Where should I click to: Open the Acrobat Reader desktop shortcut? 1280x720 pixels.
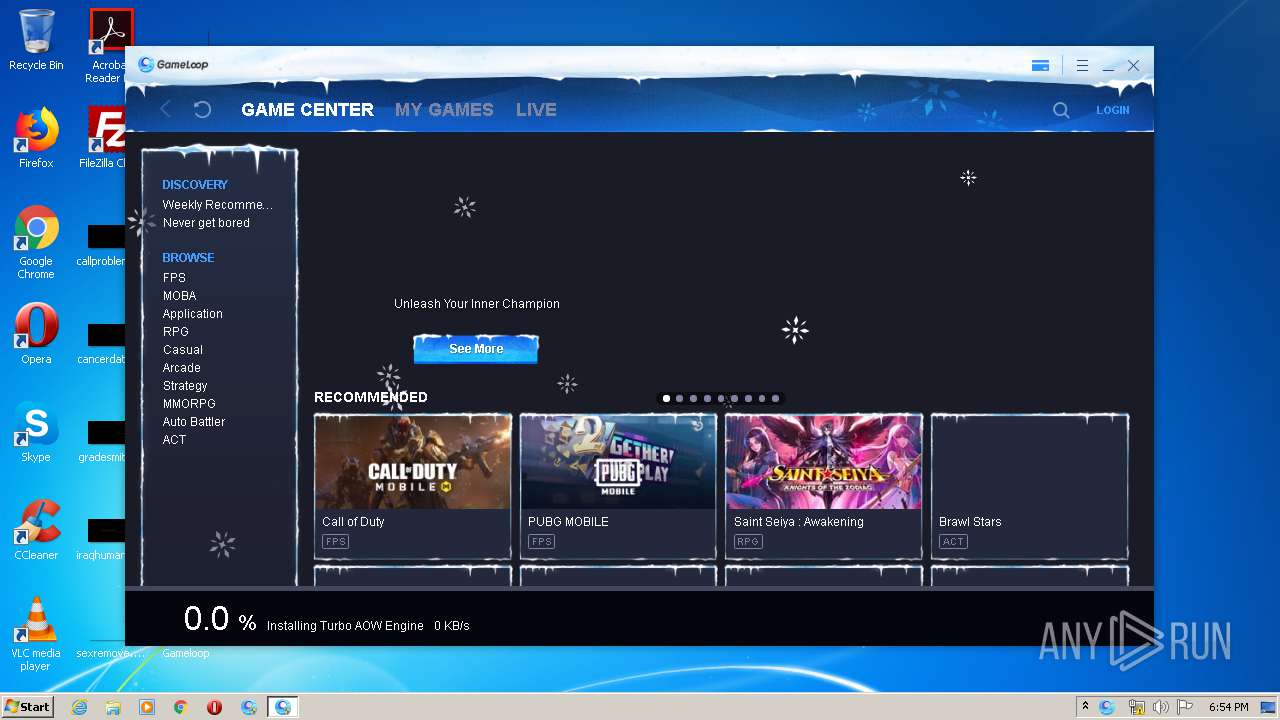(107, 46)
